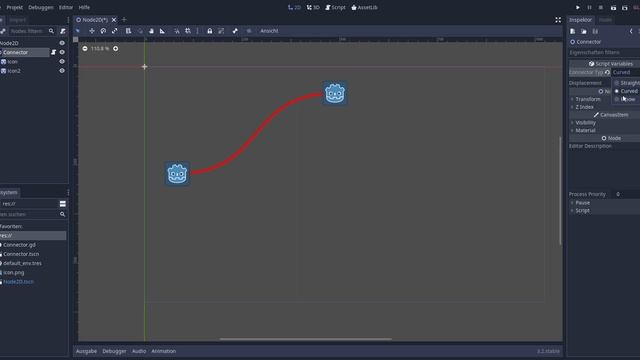This screenshot has height=360, width=640.
Task: Lock the selected node
Action: pos(209,31)
